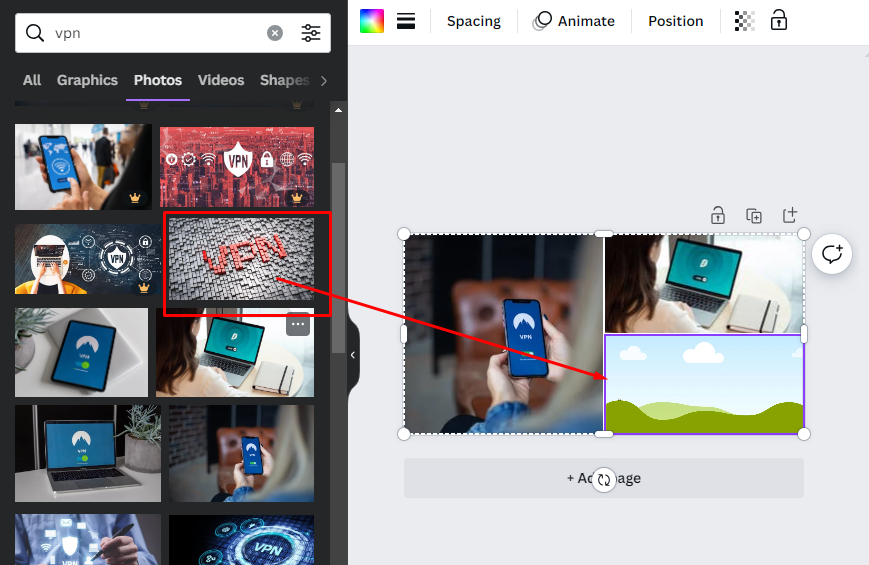Screen dimensions: 869x565
Task: Click the top-left corner resize handle
Action: [404, 234]
